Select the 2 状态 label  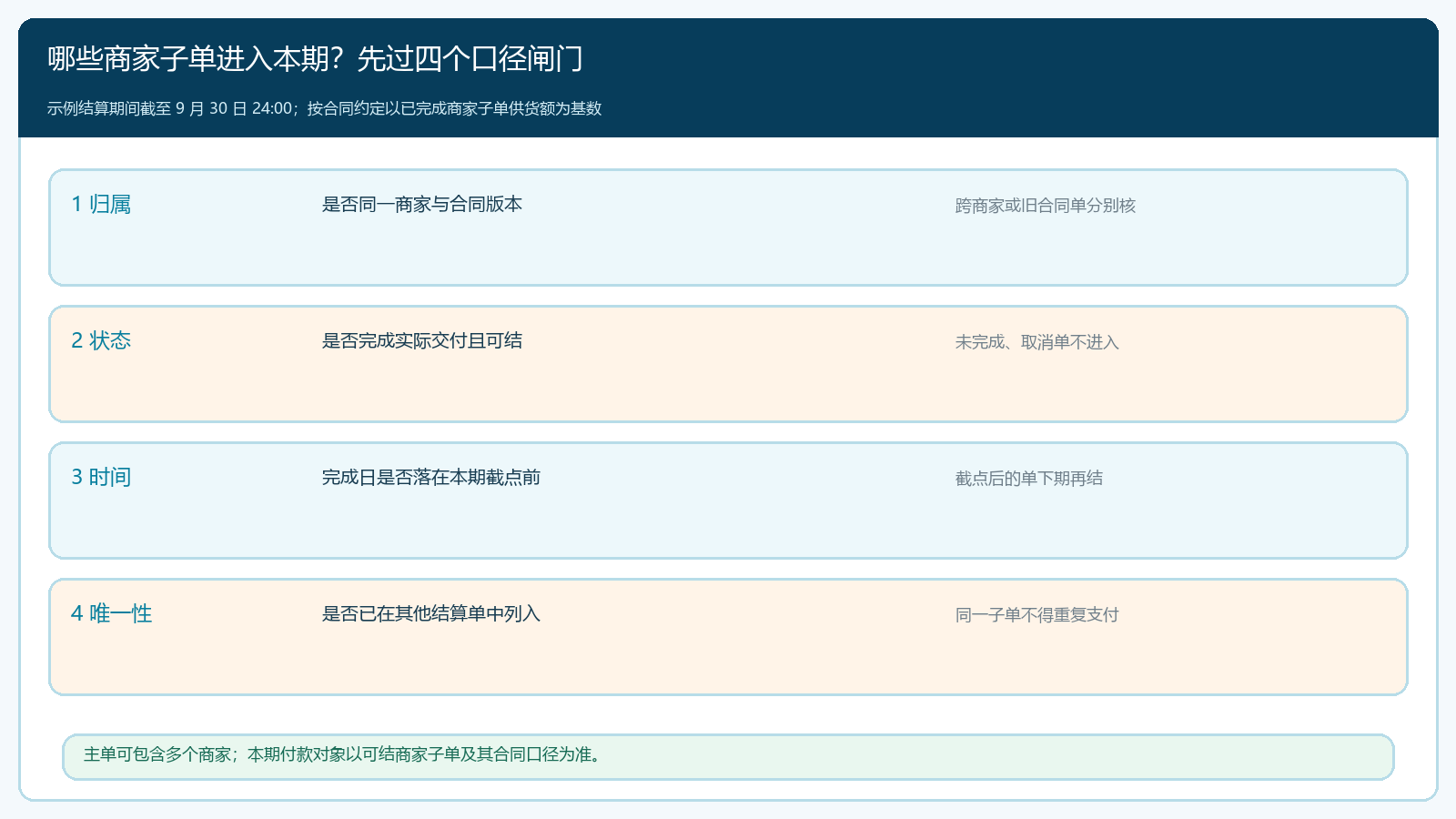tap(101, 340)
